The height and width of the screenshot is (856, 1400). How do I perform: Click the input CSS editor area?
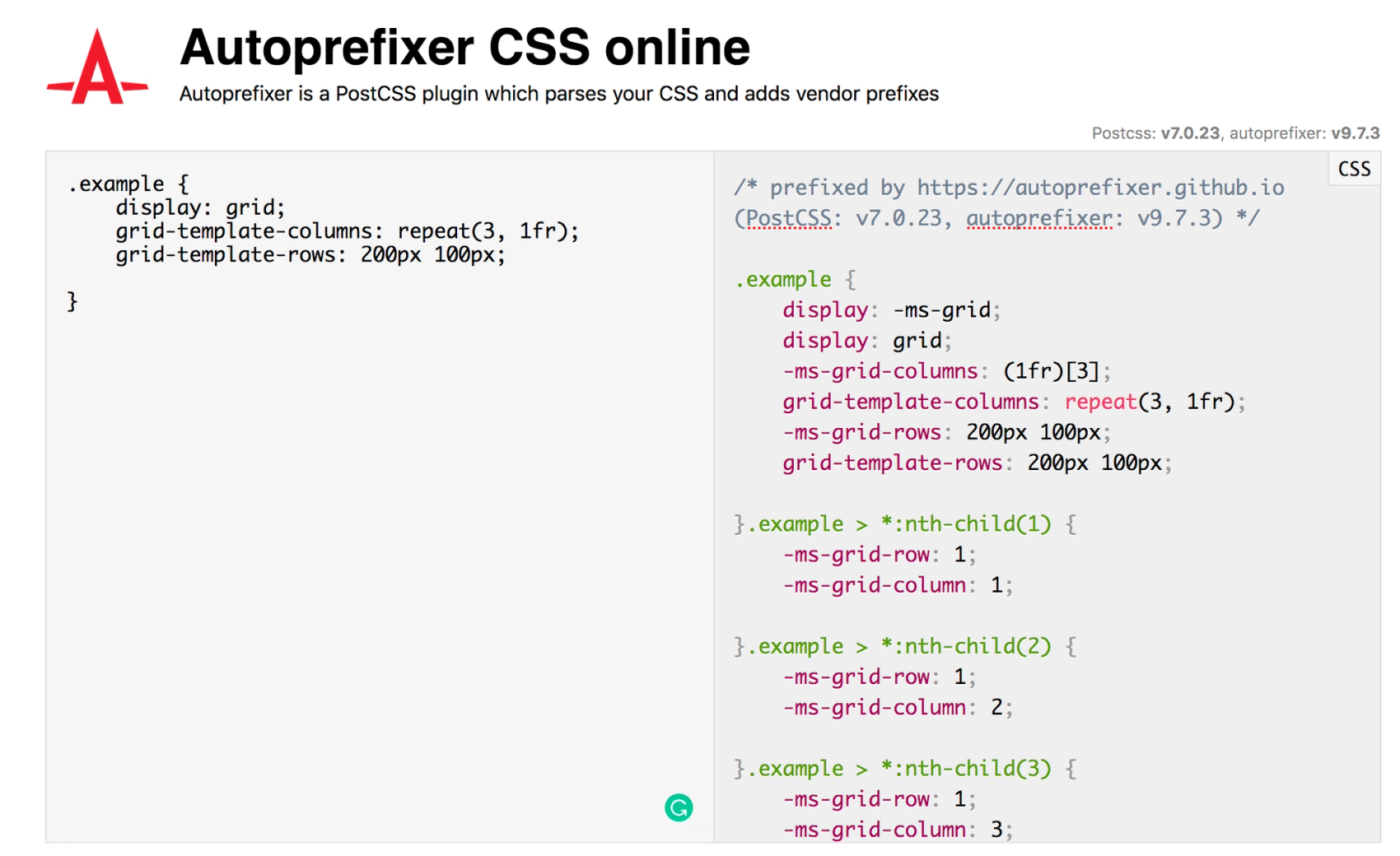coord(380,496)
